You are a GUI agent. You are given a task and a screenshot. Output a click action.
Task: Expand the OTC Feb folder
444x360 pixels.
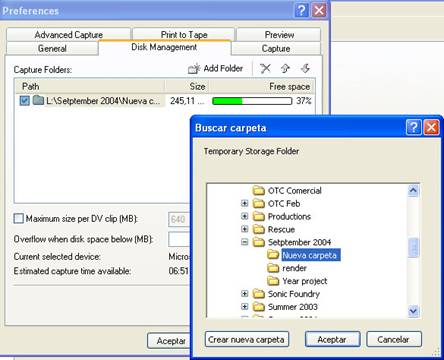[245, 203]
